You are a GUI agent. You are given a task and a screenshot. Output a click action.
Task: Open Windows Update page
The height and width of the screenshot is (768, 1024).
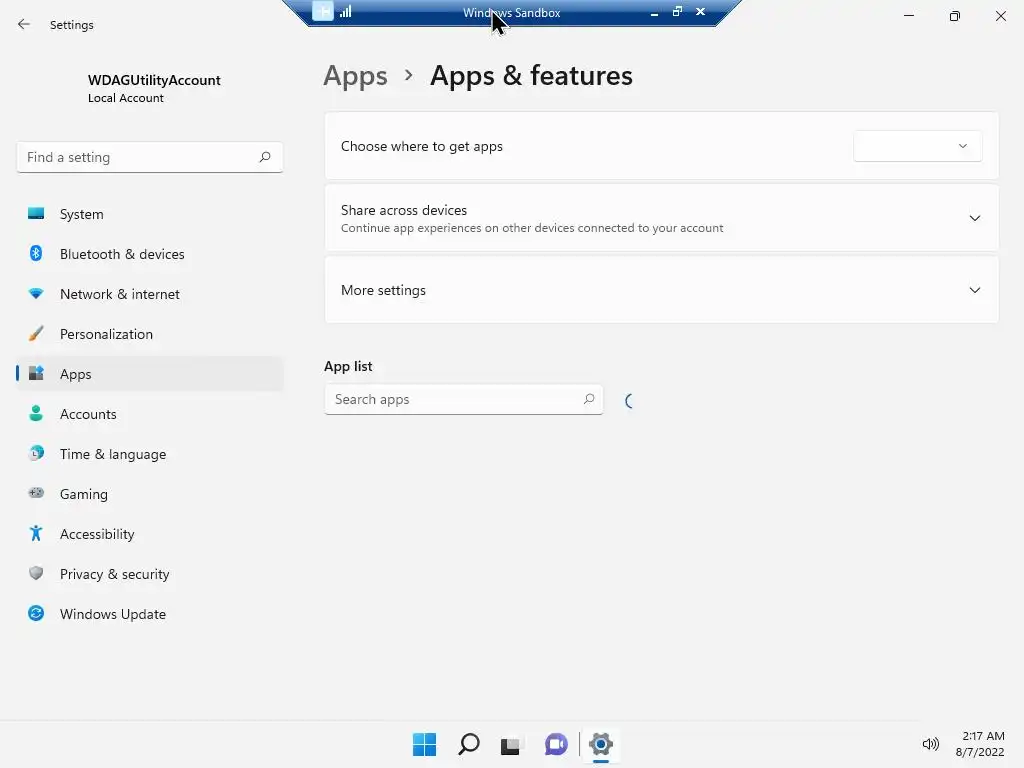150,614
